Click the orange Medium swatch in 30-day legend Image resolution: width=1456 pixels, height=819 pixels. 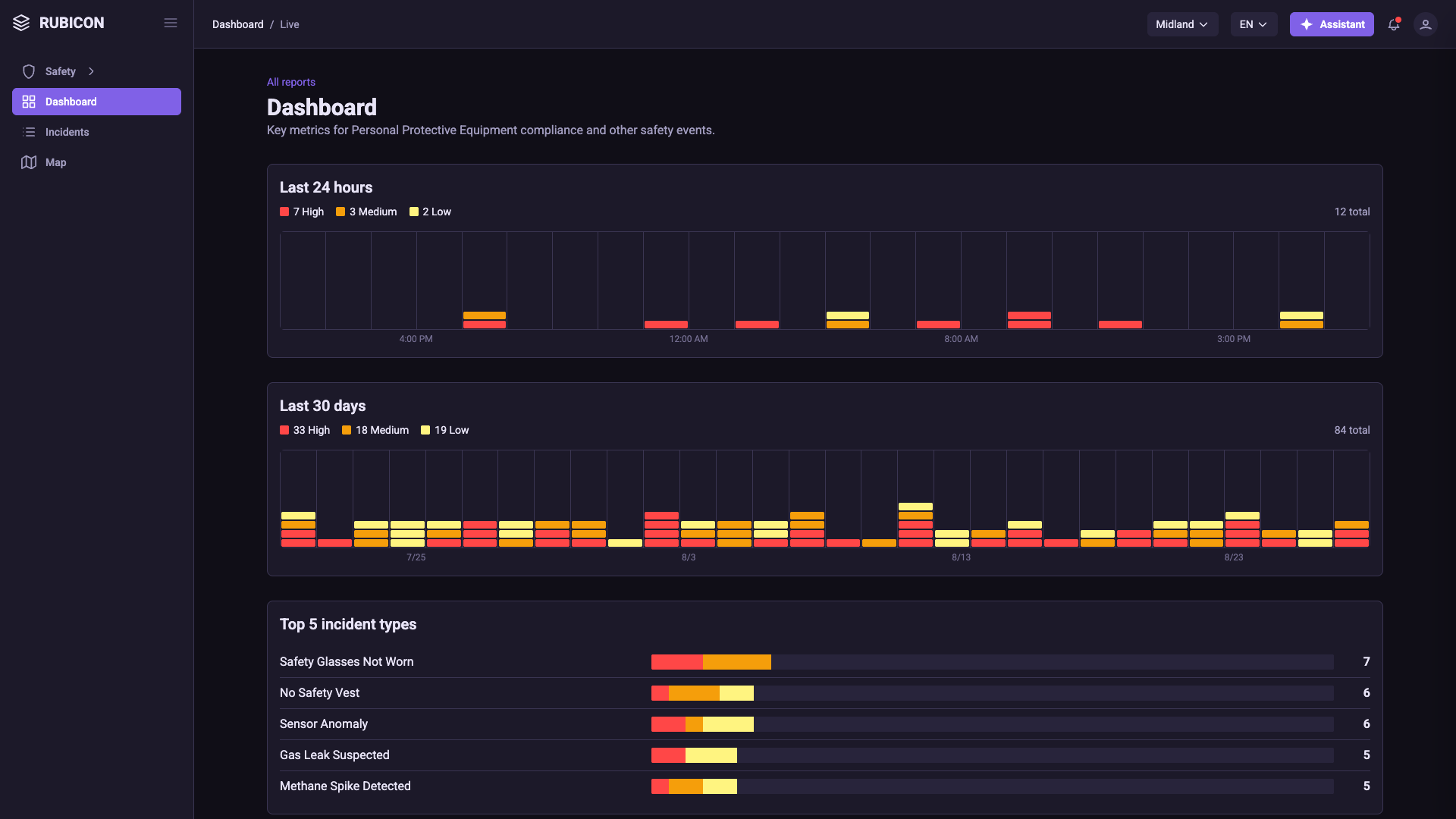pyautogui.click(x=347, y=430)
